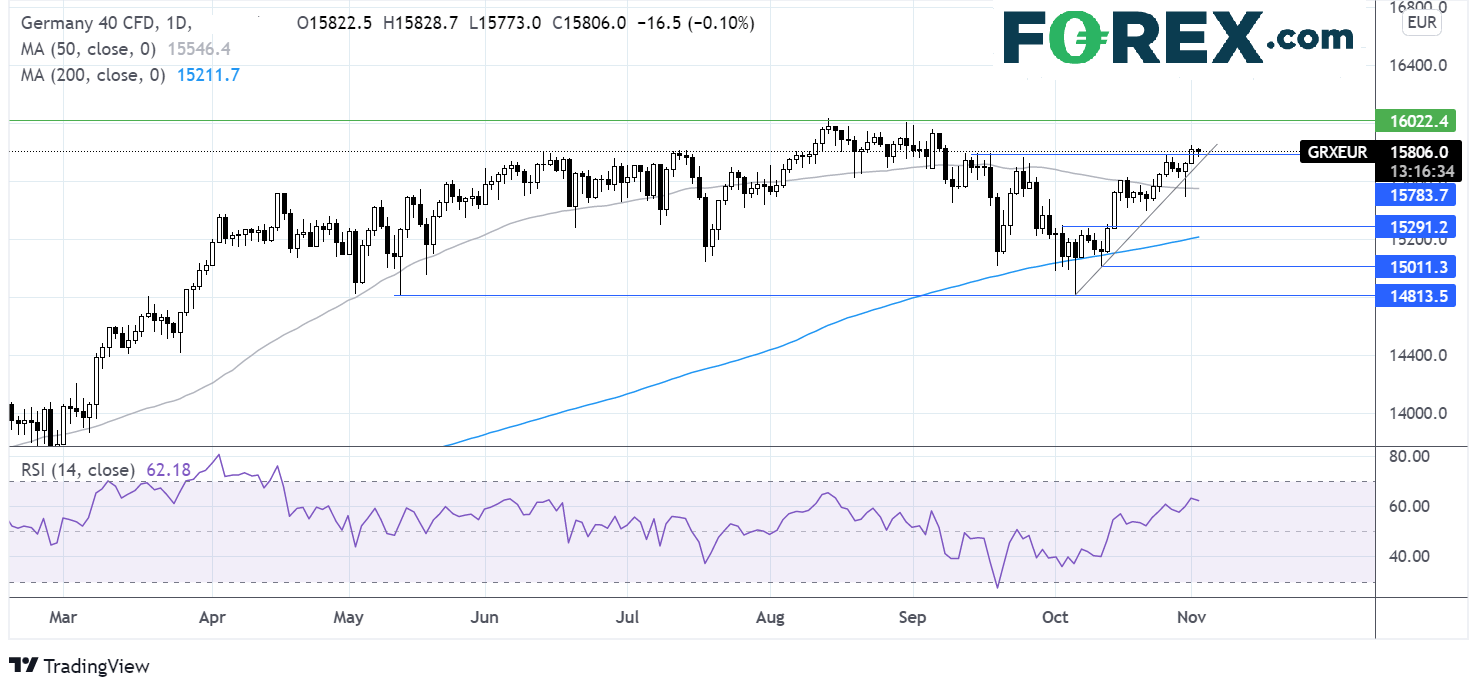This screenshot has width=1483, height=692.
Task: Click the Nov label on the time axis
Action: click(x=1190, y=618)
